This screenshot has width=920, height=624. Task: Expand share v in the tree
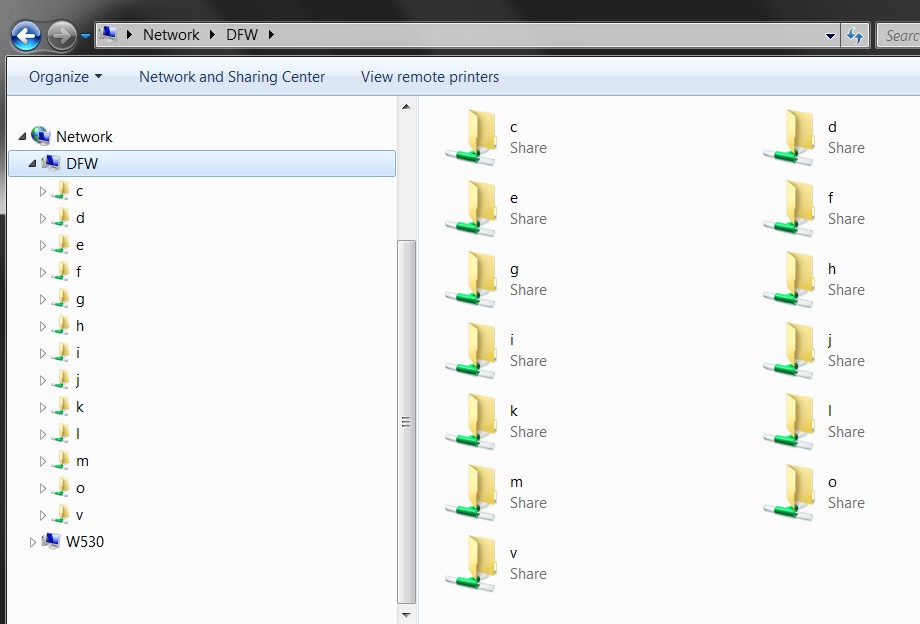point(42,515)
